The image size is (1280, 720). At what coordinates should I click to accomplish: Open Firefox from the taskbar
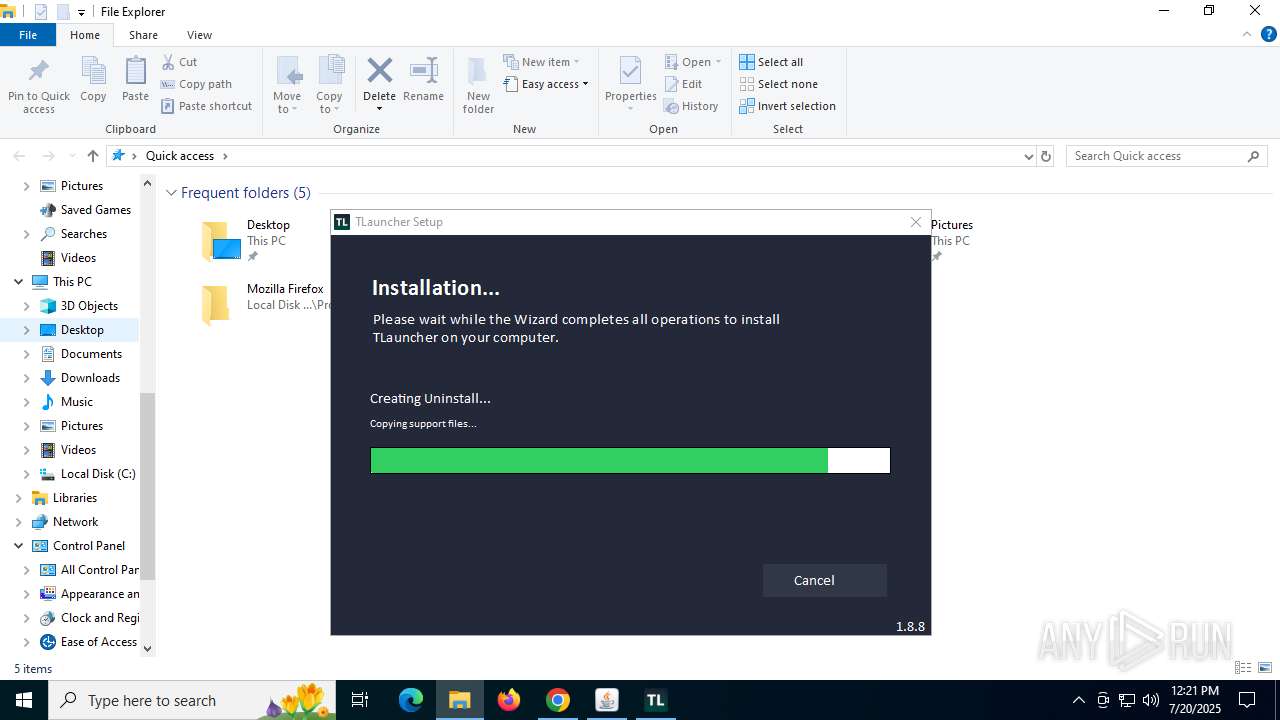[x=509, y=700]
